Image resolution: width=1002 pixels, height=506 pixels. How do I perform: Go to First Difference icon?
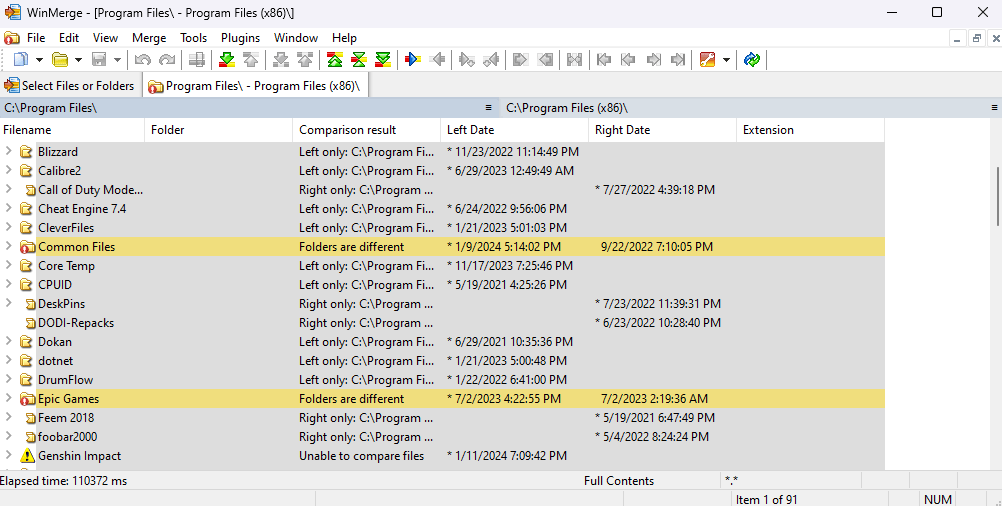tap(335, 60)
